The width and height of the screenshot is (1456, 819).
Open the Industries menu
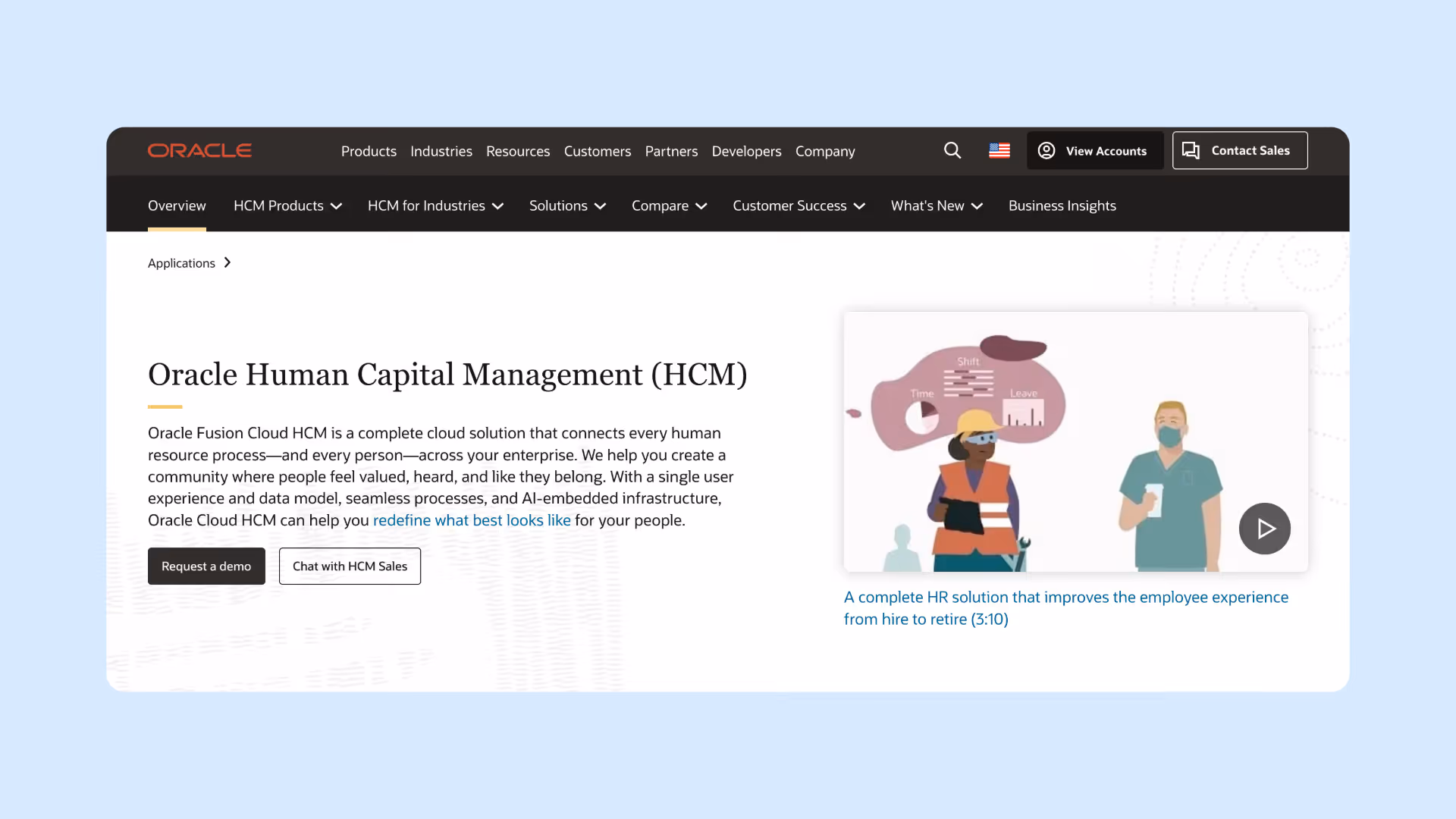[441, 151]
